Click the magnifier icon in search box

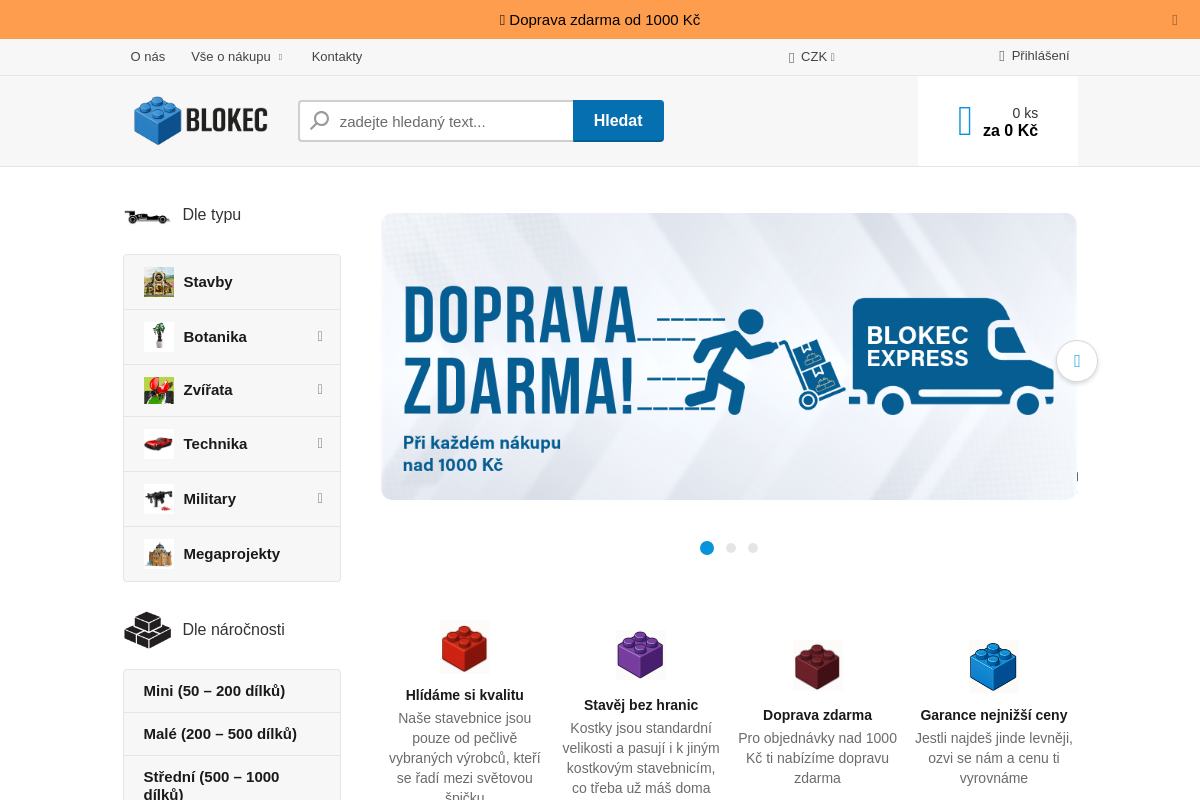pos(320,121)
